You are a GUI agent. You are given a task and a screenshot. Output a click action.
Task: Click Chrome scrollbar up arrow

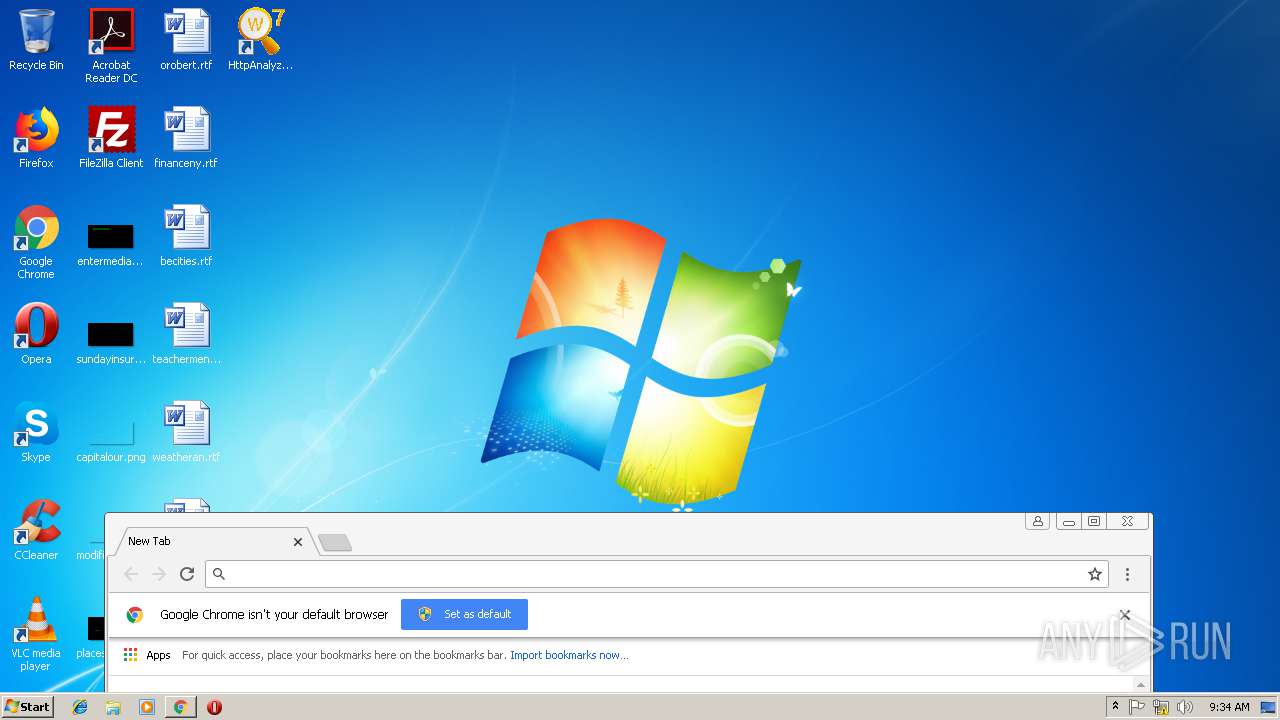click(x=1141, y=684)
